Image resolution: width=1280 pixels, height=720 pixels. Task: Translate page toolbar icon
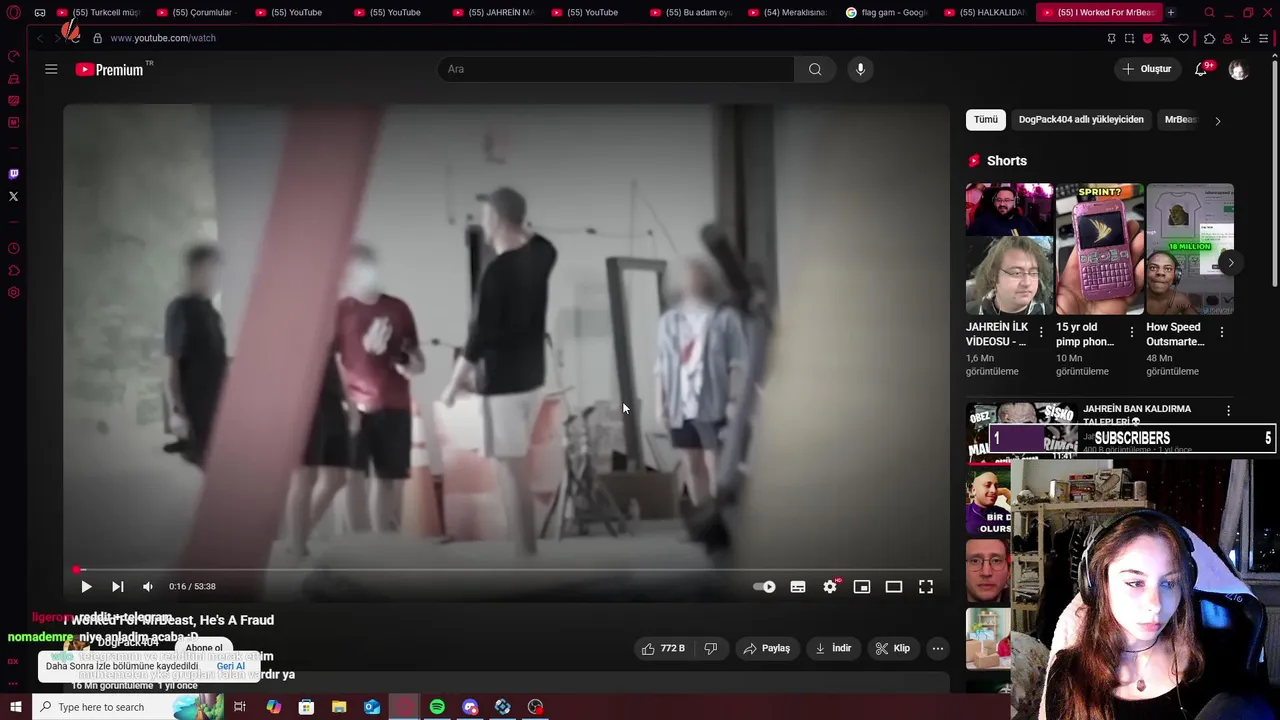[x=1165, y=38]
